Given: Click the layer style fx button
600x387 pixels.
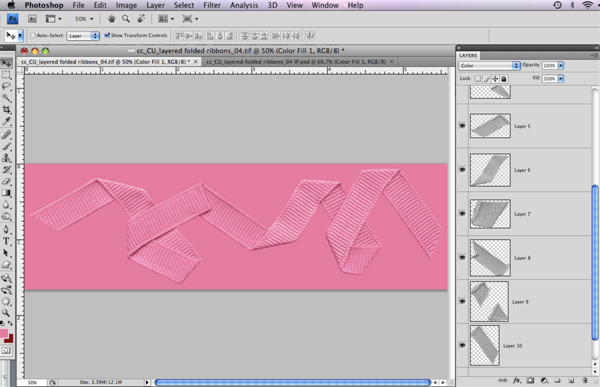Looking at the screenshot, I should coord(517,380).
